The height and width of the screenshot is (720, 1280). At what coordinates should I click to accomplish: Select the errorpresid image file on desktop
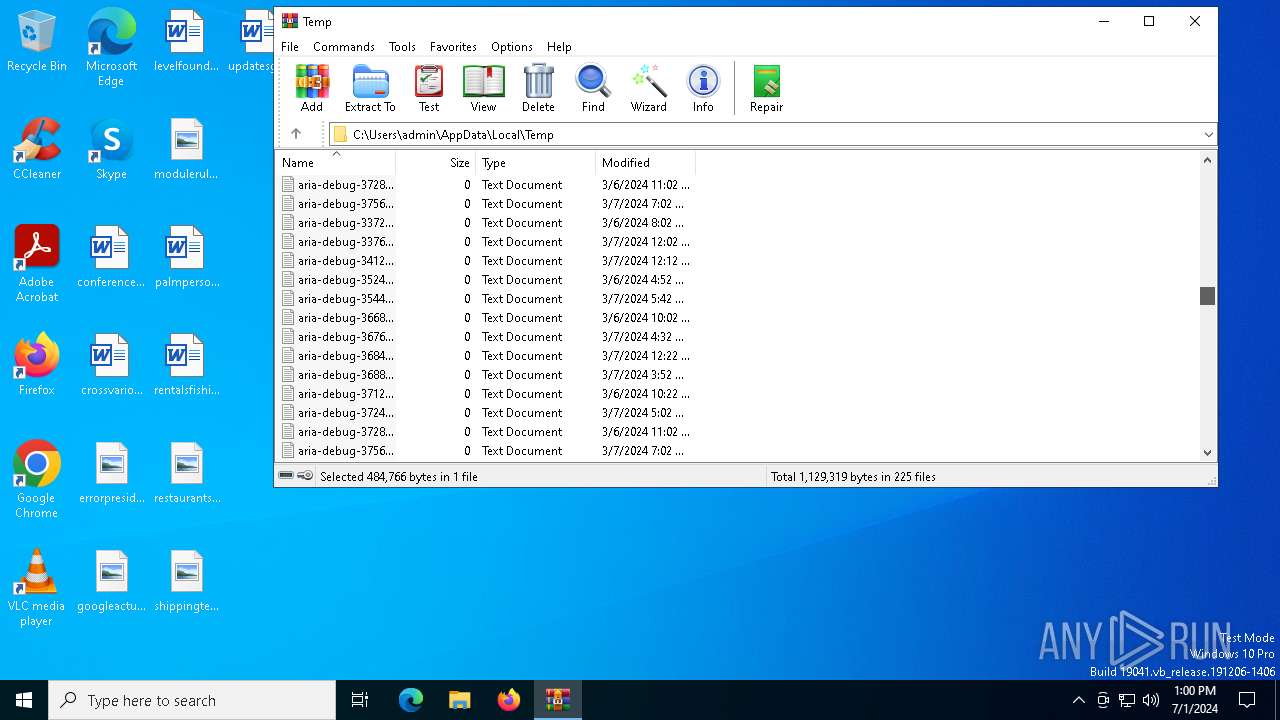[x=111, y=473]
